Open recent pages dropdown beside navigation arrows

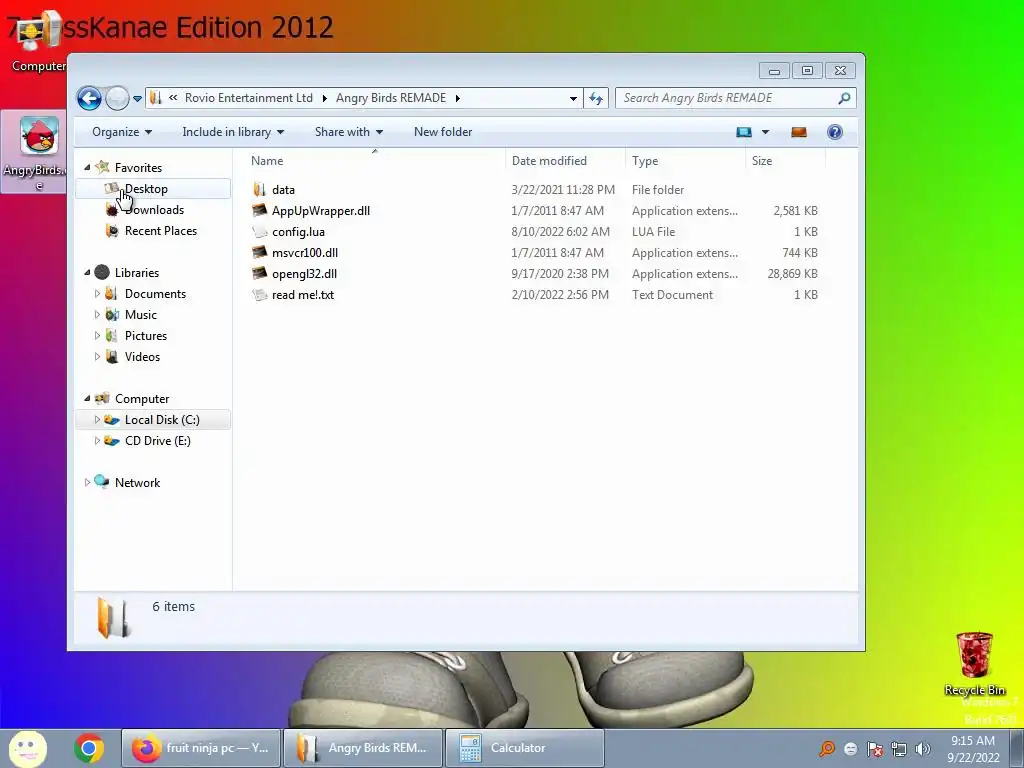click(x=137, y=99)
